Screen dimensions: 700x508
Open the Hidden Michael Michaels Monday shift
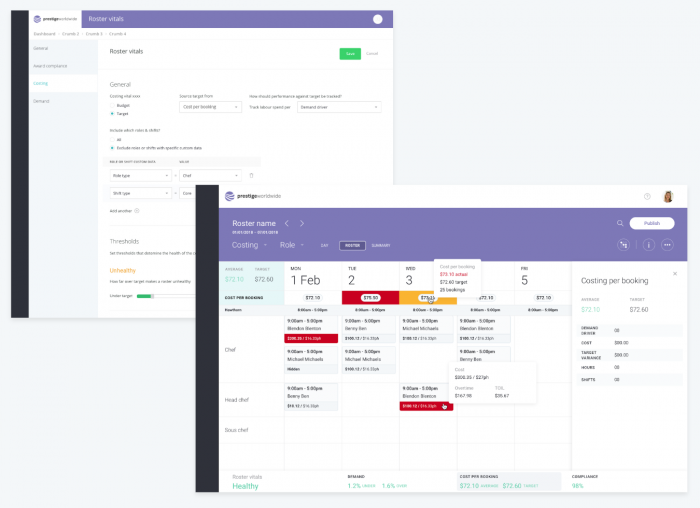point(311,360)
